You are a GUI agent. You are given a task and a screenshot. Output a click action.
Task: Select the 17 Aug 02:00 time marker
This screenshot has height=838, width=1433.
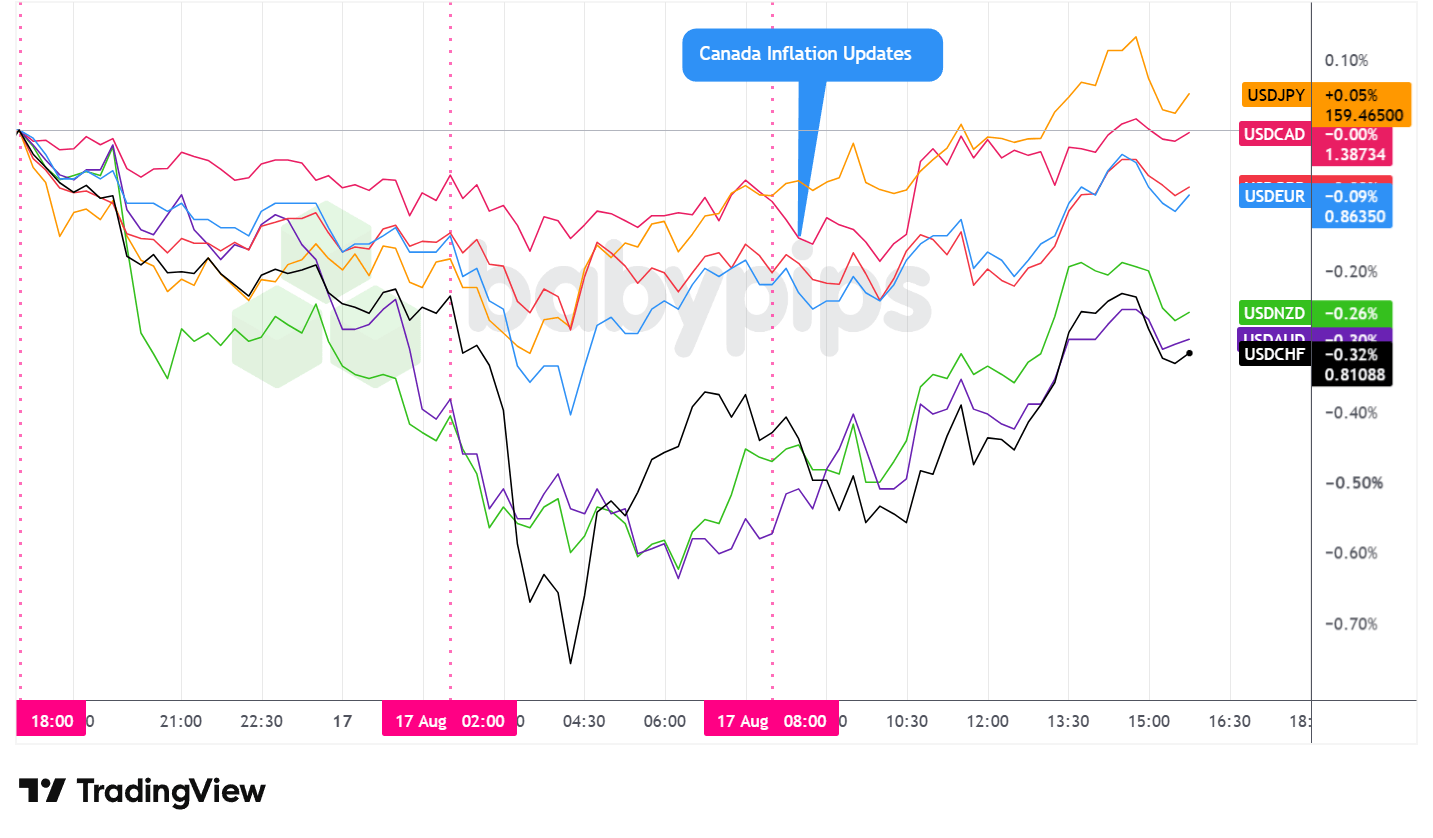click(x=449, y=721)
